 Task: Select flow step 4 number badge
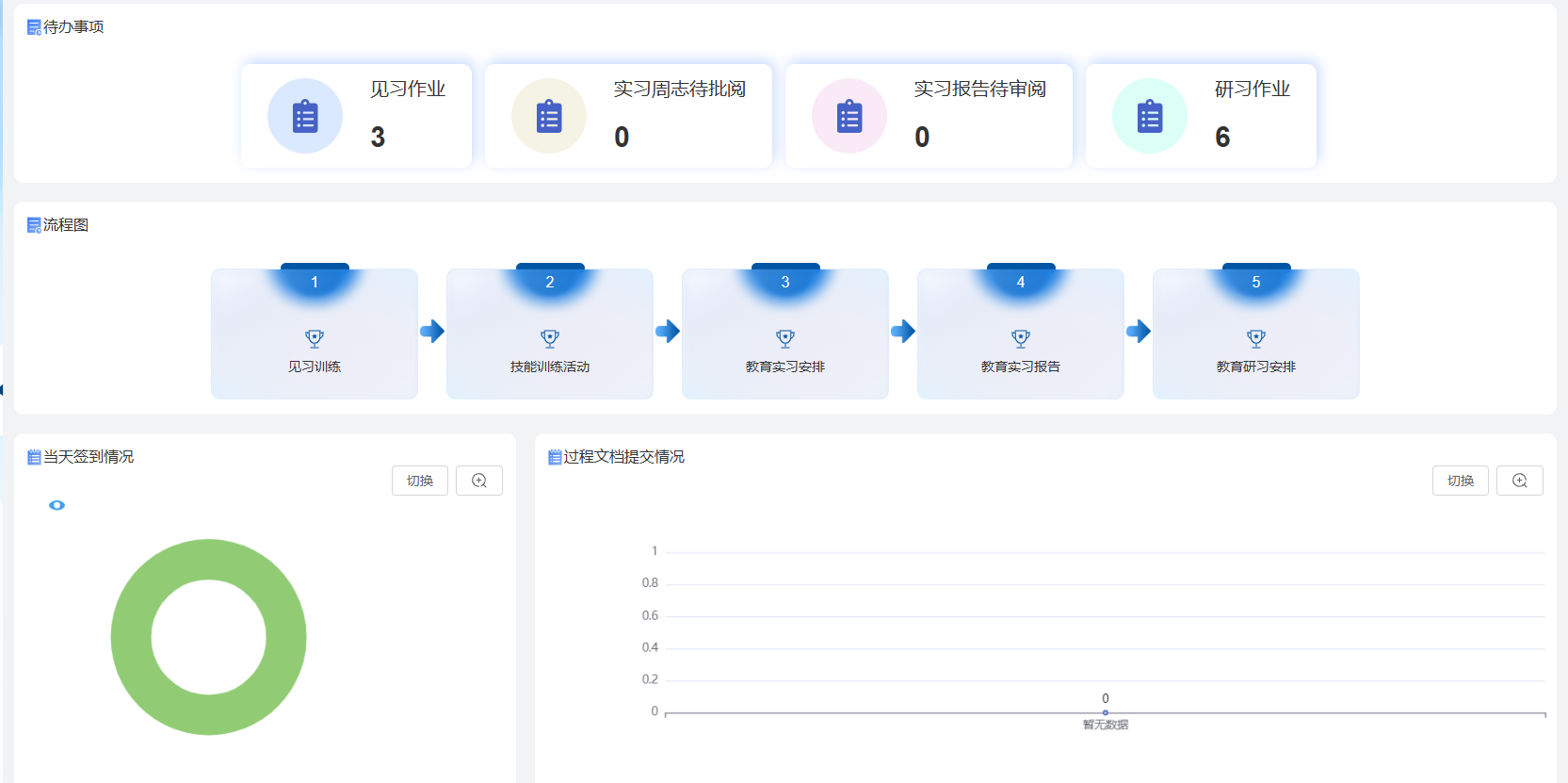[x=1021, y=282]
